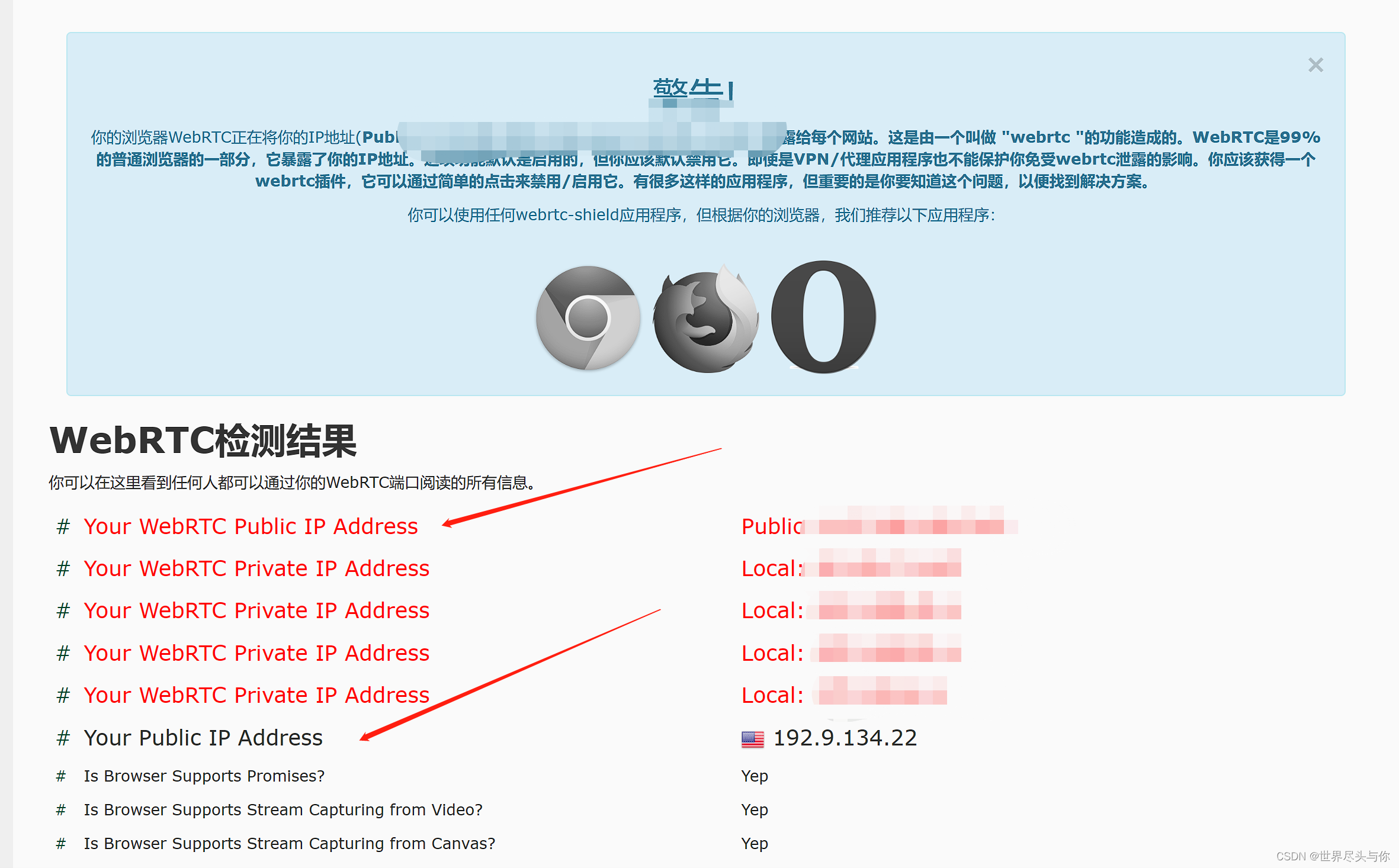
Task: Click Stream Capturing from Video row
Action: pyautogui.click(x=283, y=809)
